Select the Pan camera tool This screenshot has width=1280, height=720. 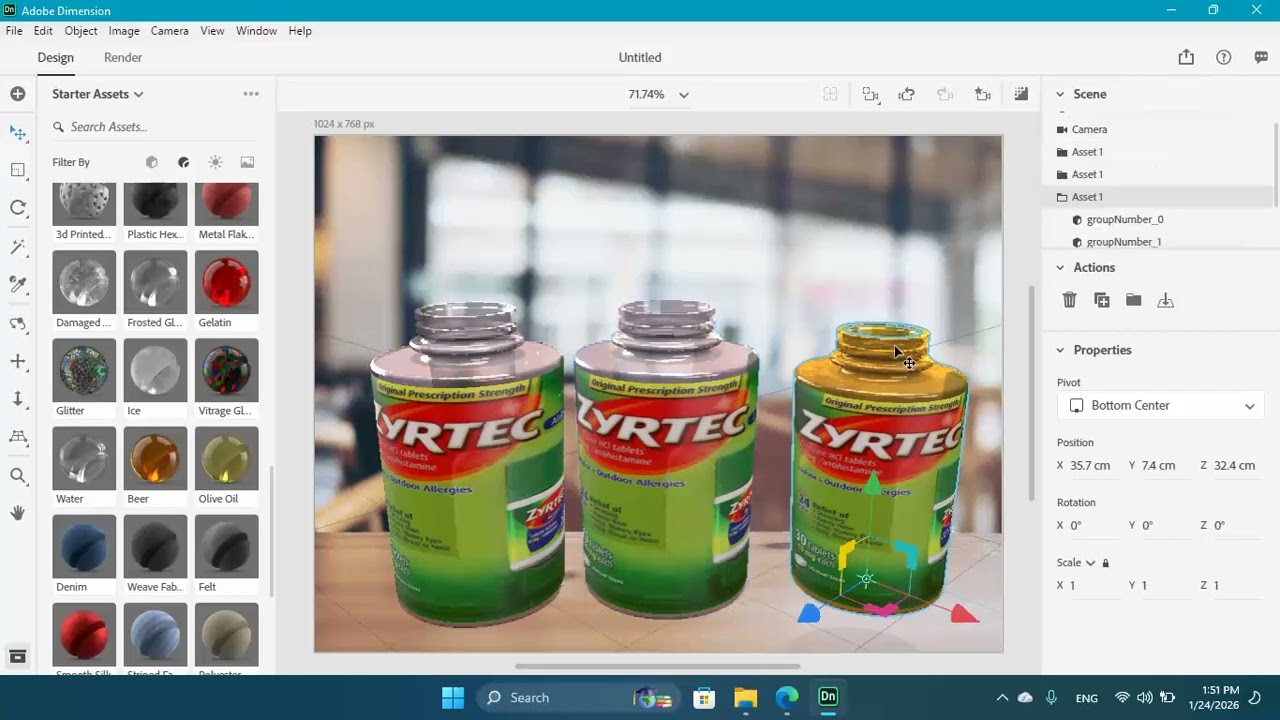tap(18, 361)
